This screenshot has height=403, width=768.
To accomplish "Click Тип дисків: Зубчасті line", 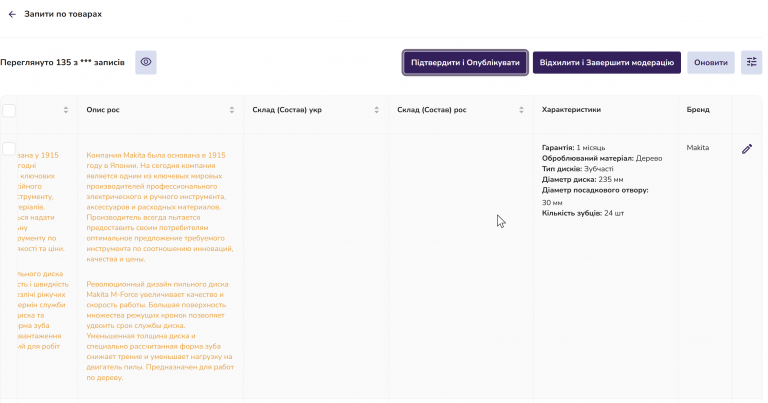I will click(577, 169).
